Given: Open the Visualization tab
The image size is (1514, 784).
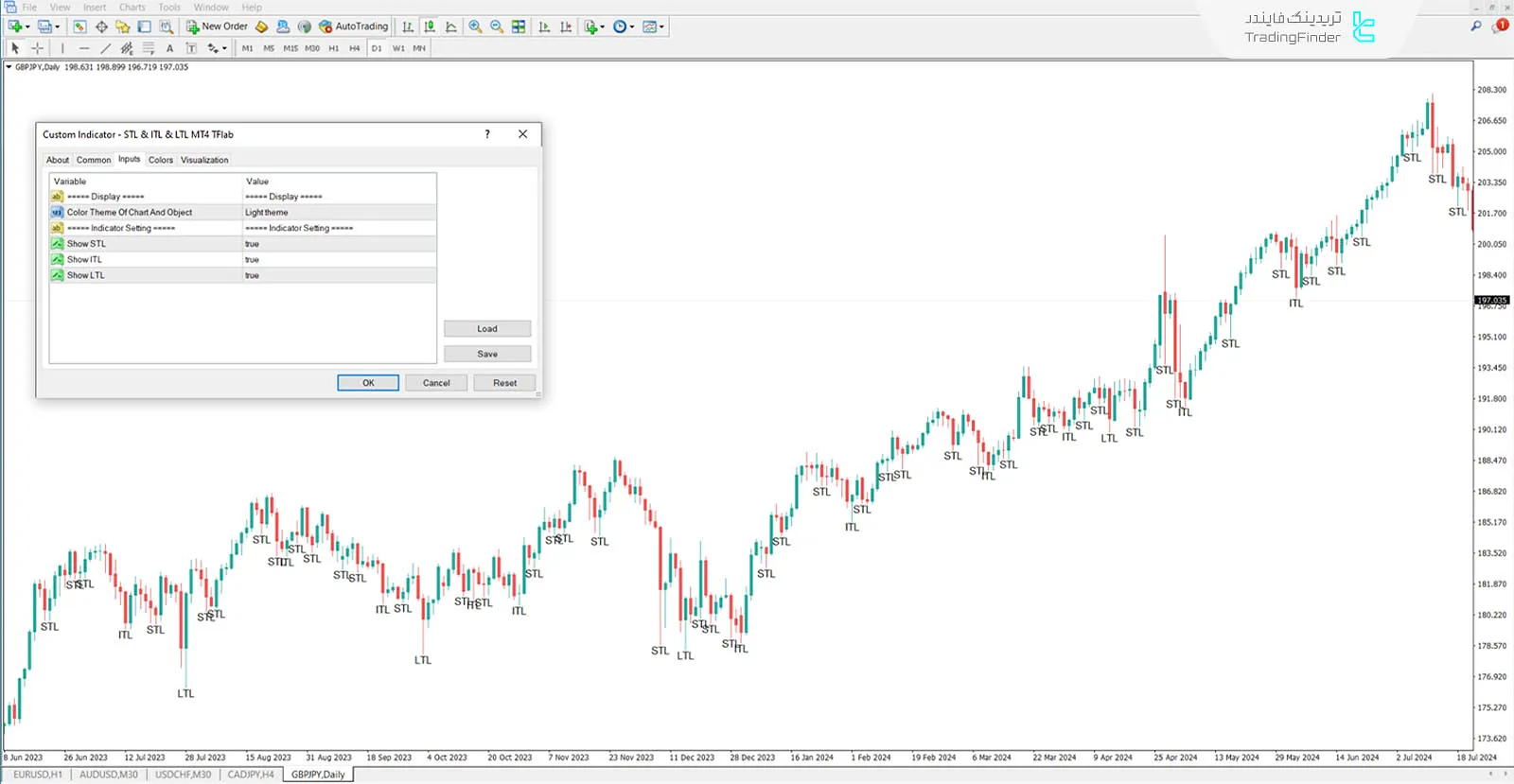Looking at the screenshot, I should click(x=204, y=160).
